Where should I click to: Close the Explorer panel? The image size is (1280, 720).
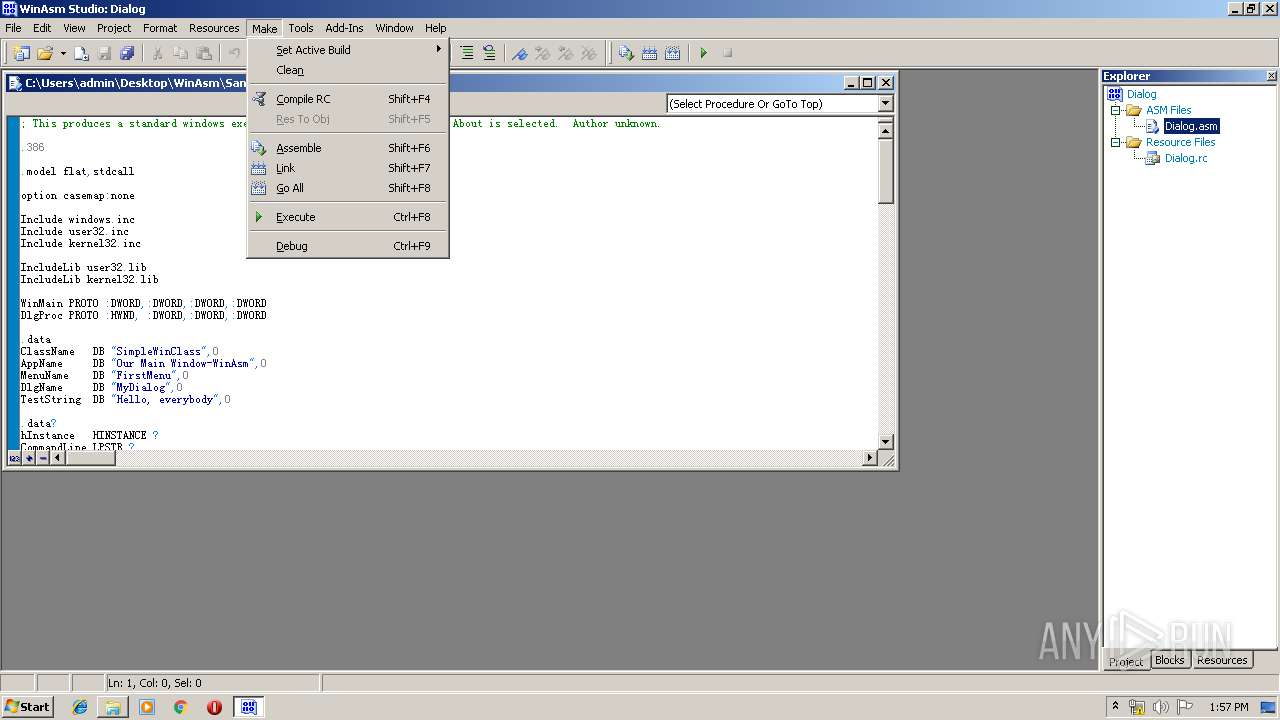1271,76
